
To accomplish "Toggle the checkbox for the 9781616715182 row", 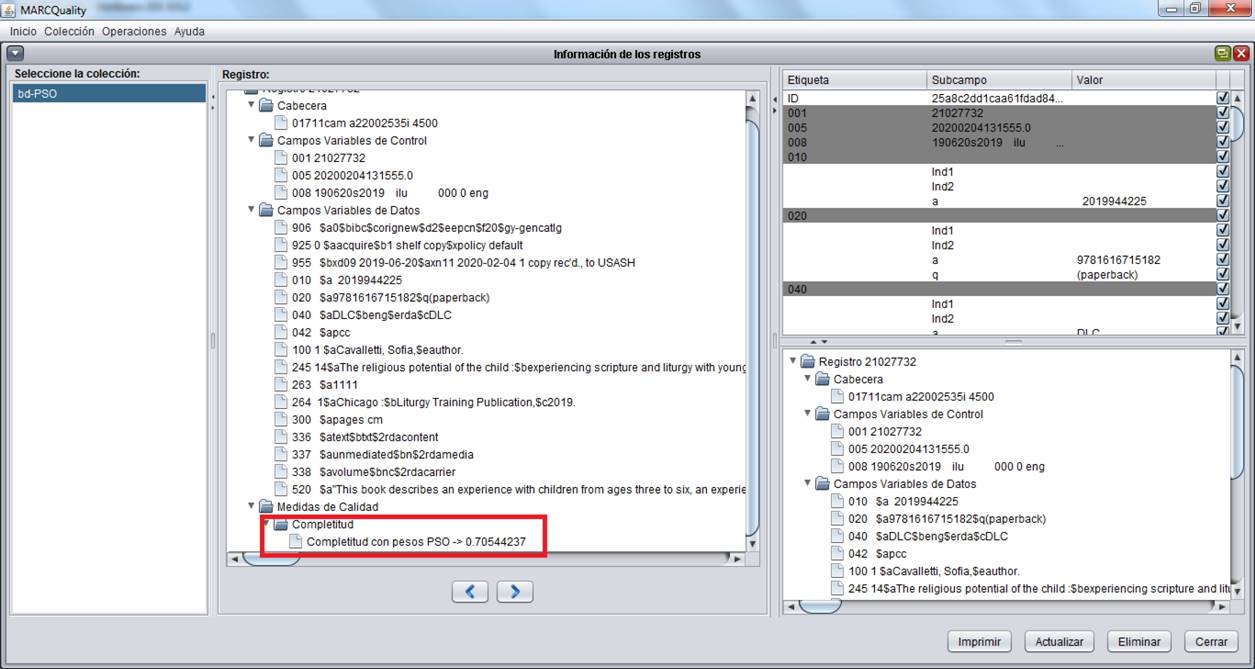I will 1222,260.
